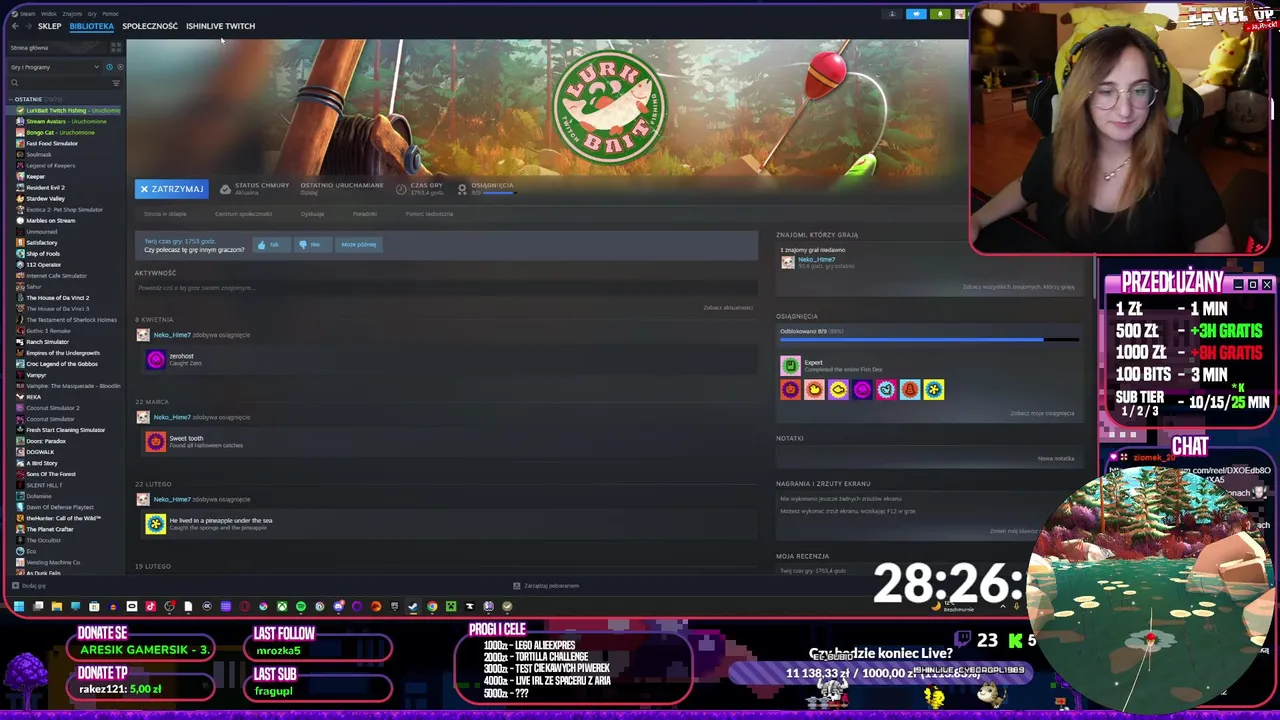Screen dimensions: 1280x720
Task: Click the Czas gry clock icon
Action: point(401,189)
